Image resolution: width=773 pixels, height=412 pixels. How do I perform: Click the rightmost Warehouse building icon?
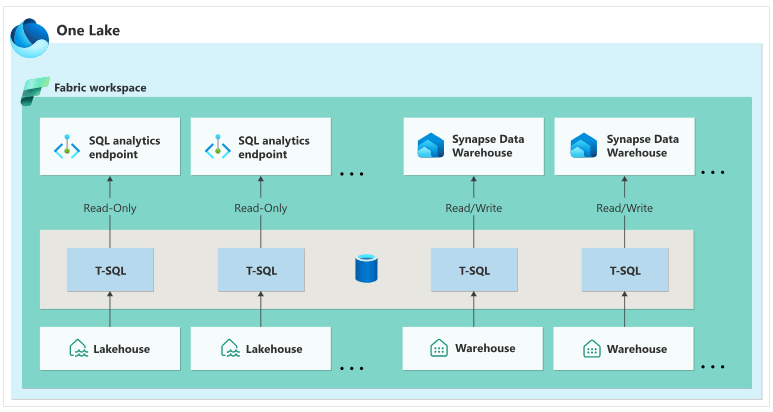click(591, 348)
